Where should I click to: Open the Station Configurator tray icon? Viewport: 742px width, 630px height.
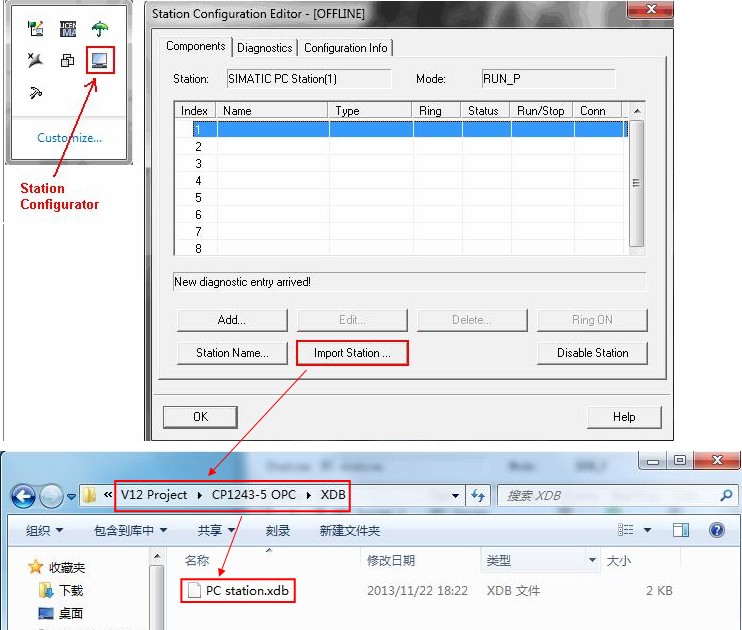(x=100, y=60)
